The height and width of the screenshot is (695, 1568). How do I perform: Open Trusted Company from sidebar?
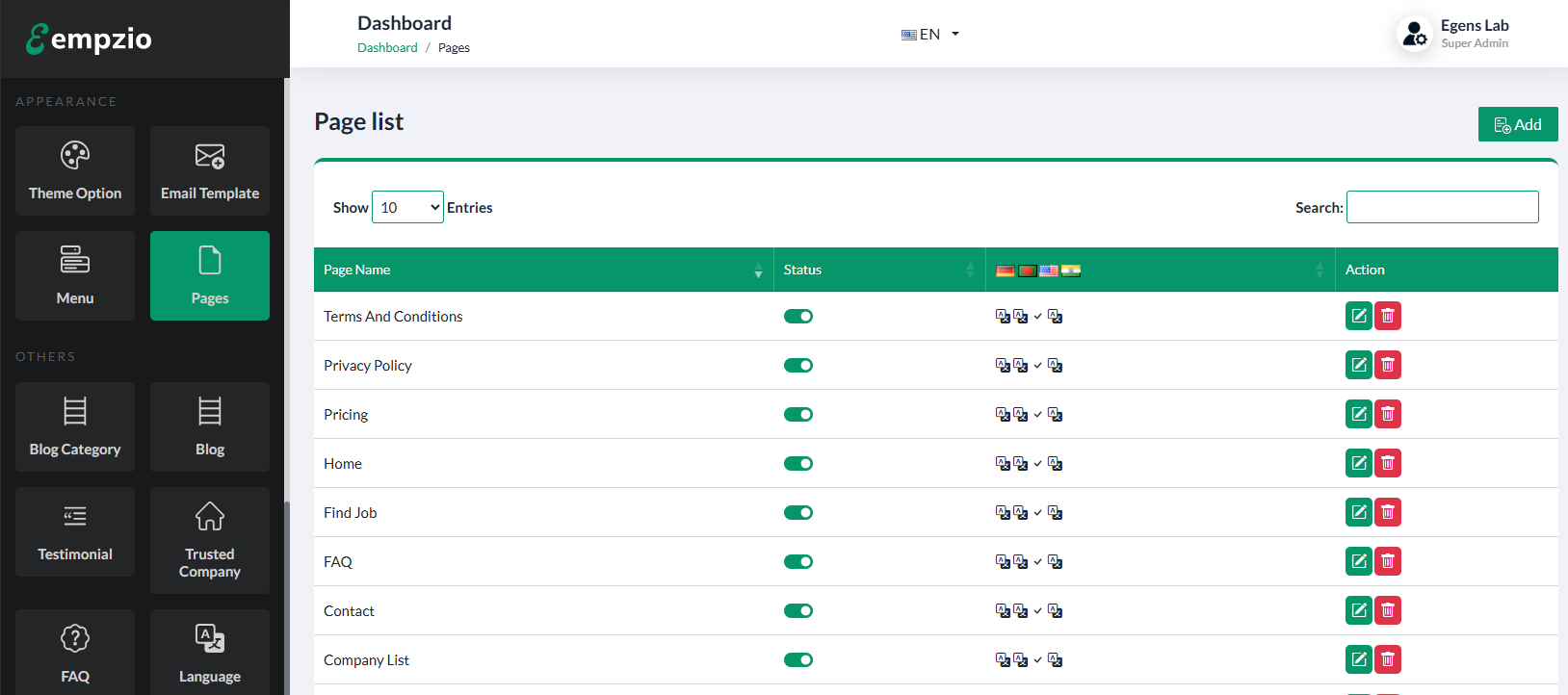tap(210, 540)
